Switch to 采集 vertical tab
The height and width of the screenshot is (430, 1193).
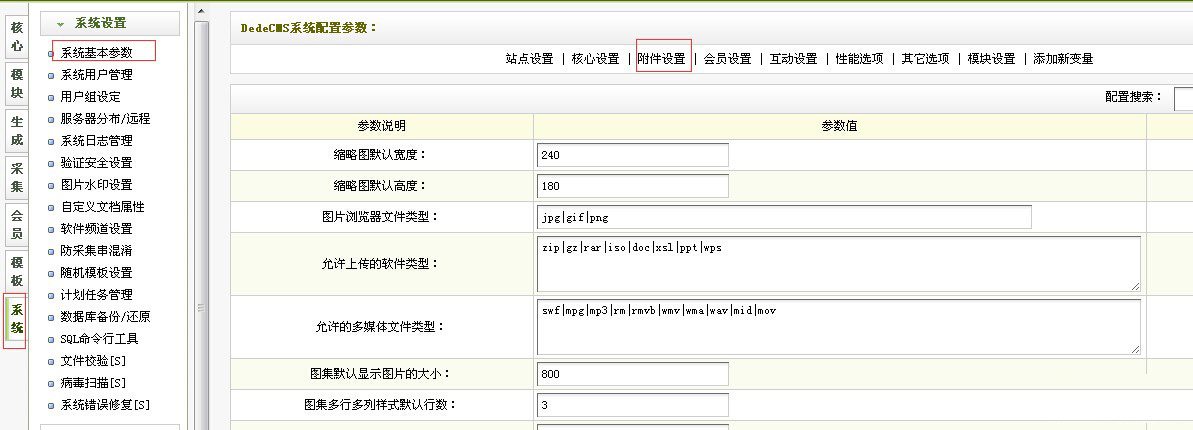pos(17,177)
